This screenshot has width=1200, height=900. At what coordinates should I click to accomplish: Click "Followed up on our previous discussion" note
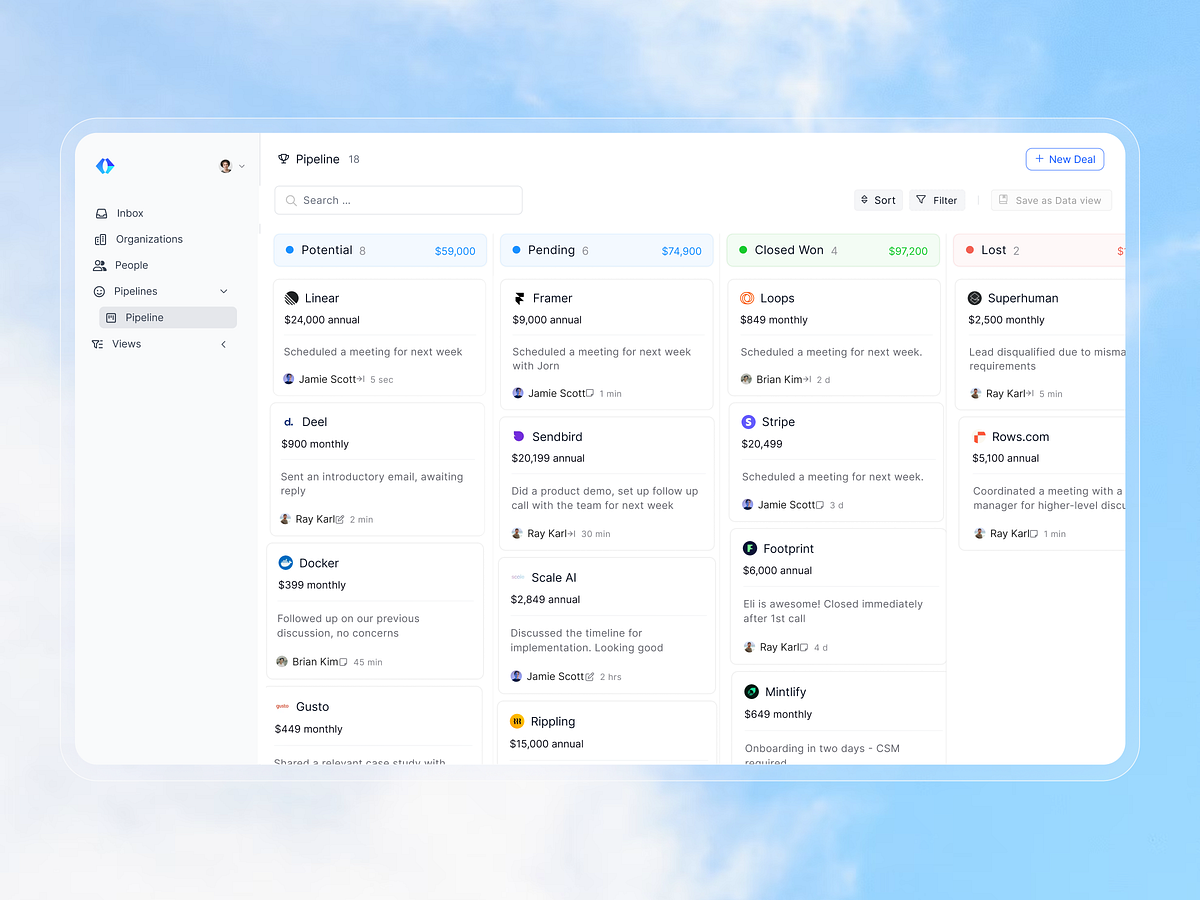348,626
